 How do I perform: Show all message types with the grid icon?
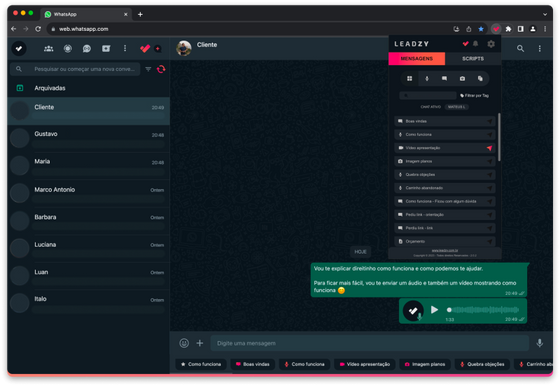pyautogui.click(x=410, y=79)
